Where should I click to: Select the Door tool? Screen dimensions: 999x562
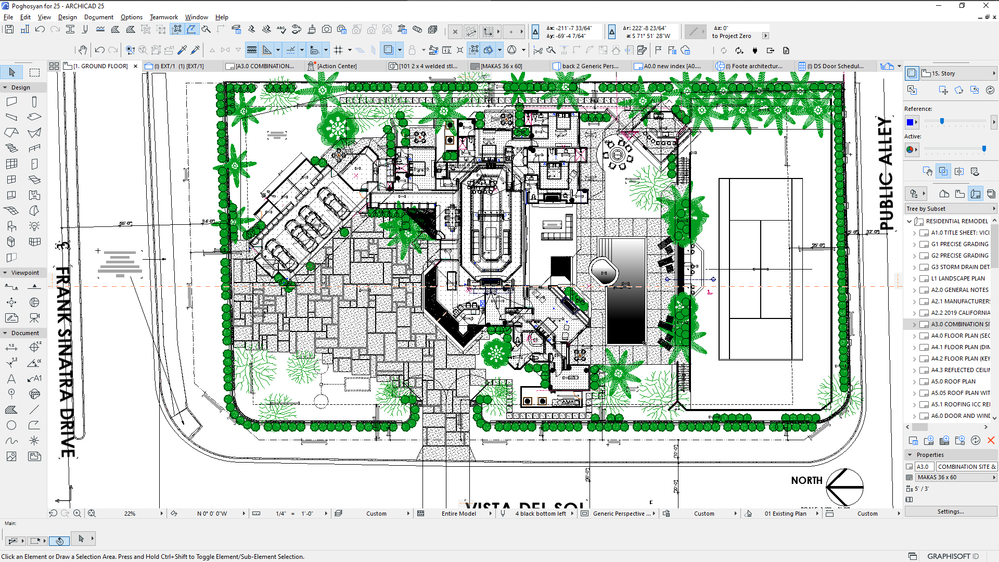tap(34, 164)
